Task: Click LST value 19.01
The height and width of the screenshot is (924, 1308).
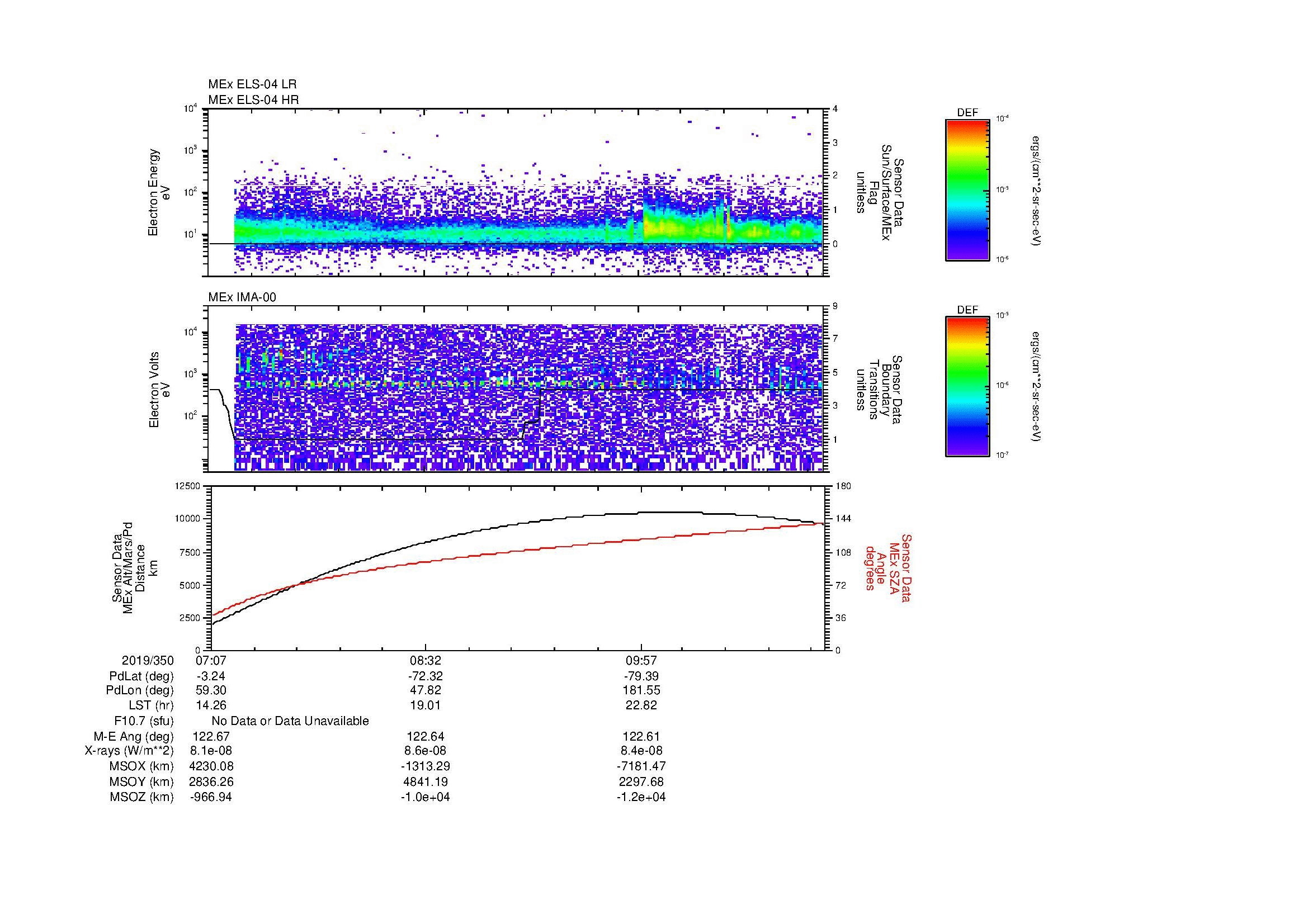Action: coord(426,705)
